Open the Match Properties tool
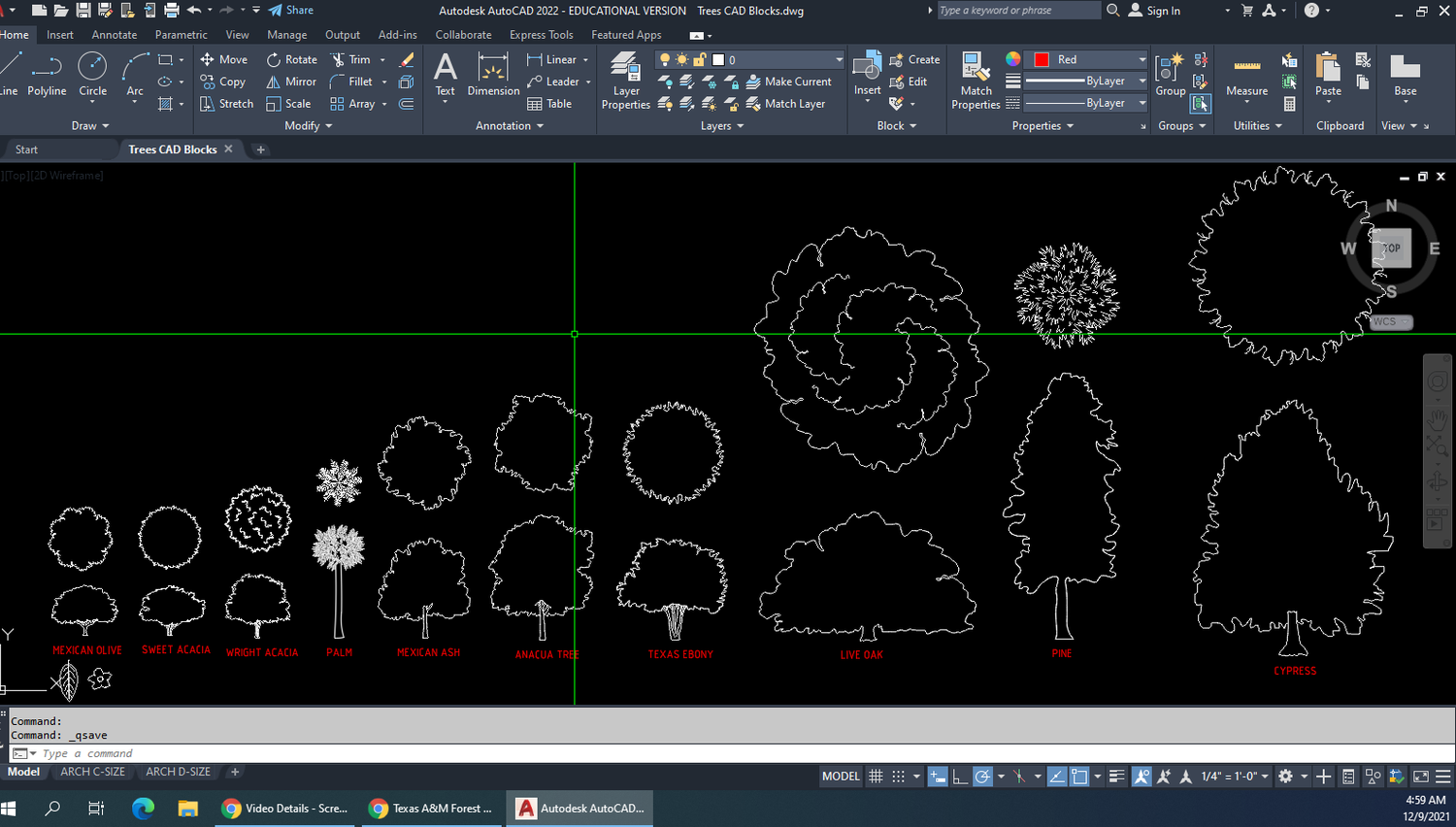This screenshot has height=827, width=1456. point(976,81)
